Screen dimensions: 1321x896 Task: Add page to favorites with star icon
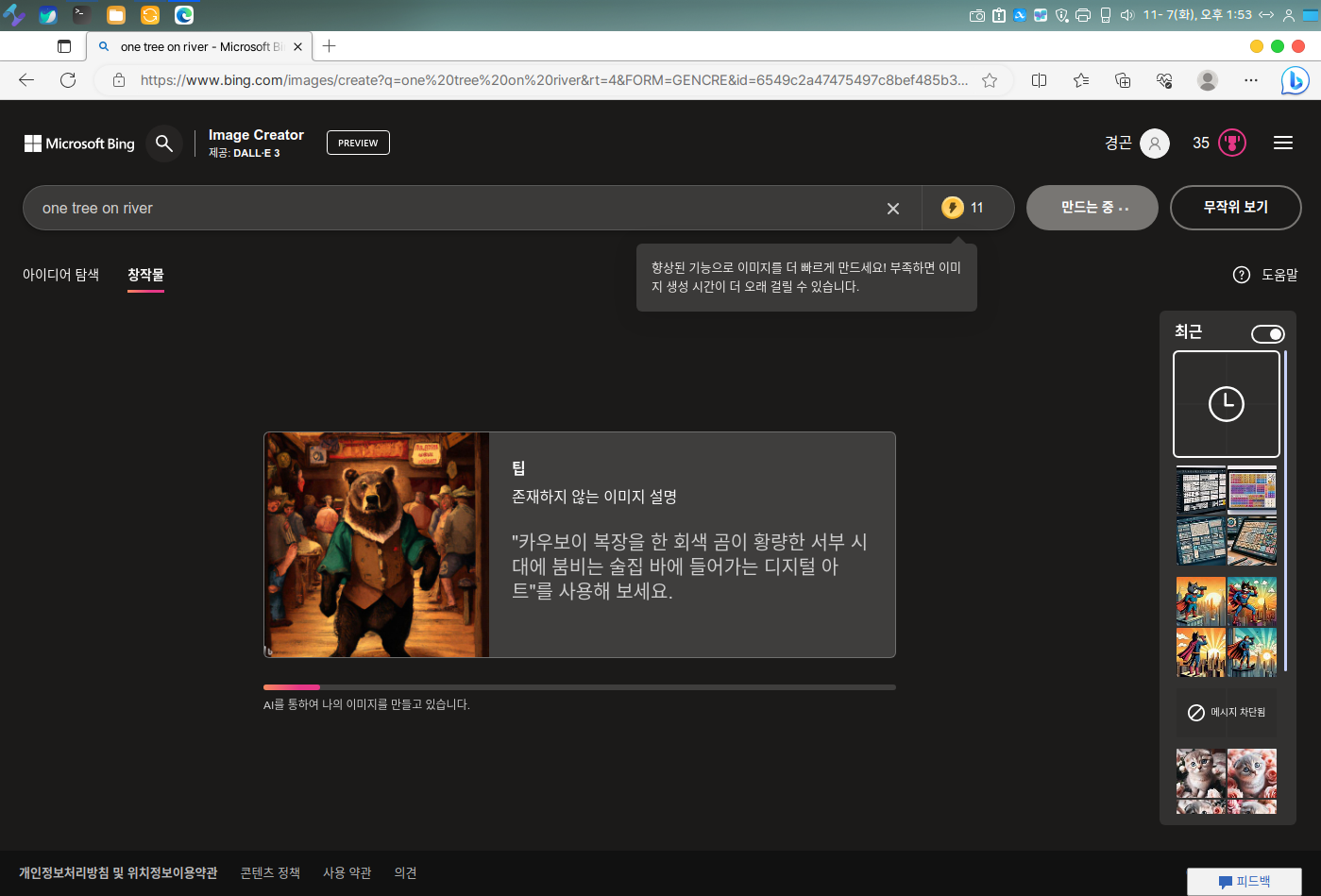tap(990, 81)
